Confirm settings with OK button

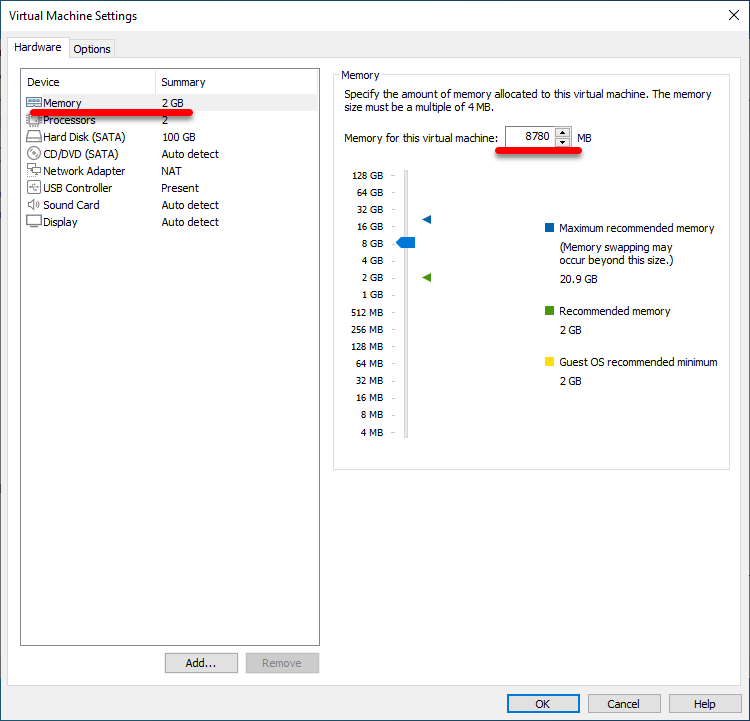[543, 704]
